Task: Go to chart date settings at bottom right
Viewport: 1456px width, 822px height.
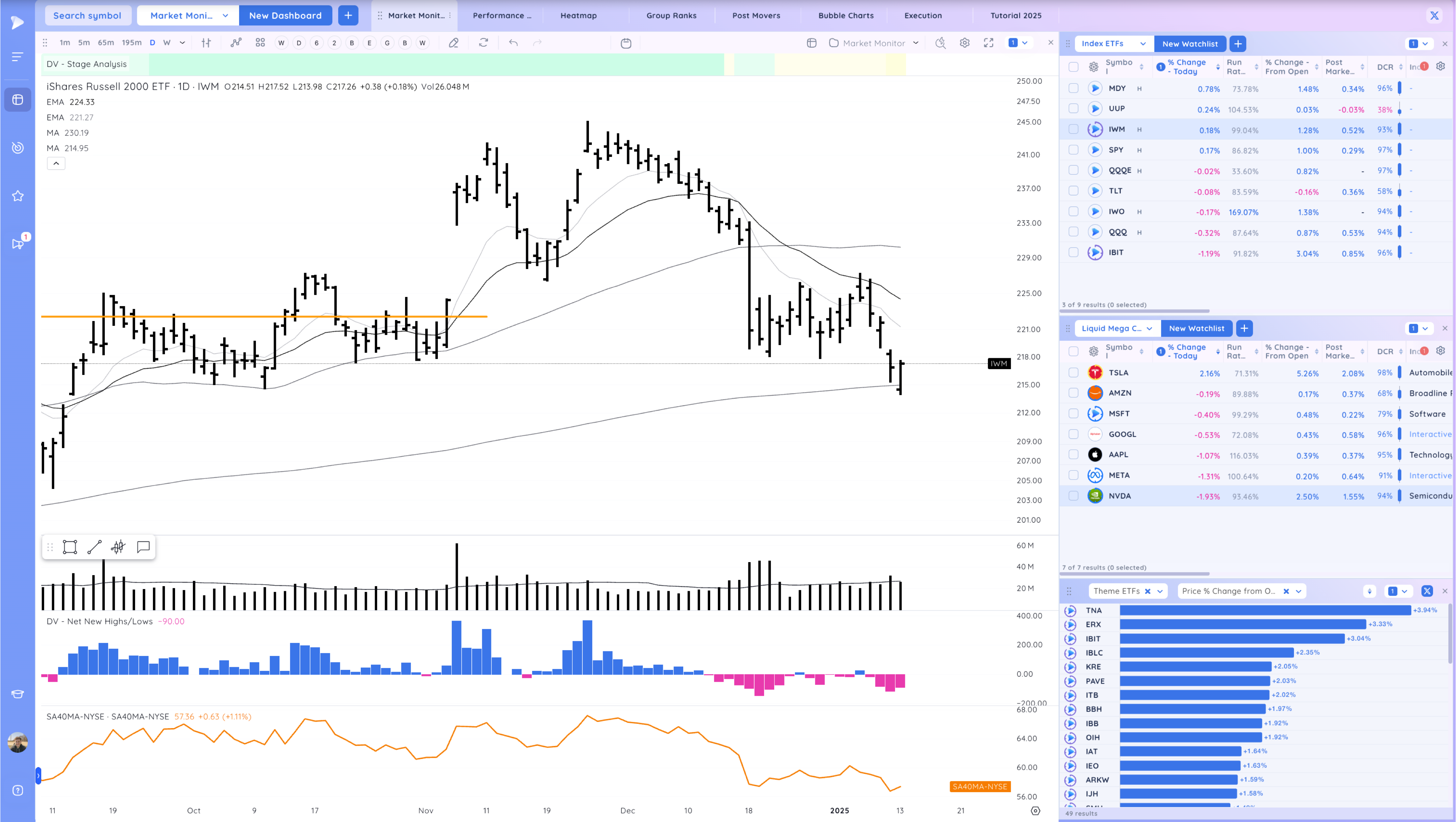Action: (x=1036, y=811)
